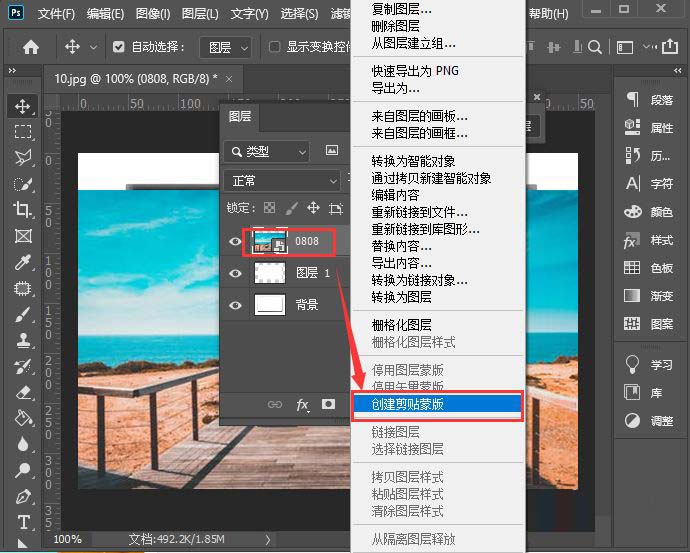Screen dimensions: 690x553
Task: Select the History Brush tool
Action: point(22,366)
